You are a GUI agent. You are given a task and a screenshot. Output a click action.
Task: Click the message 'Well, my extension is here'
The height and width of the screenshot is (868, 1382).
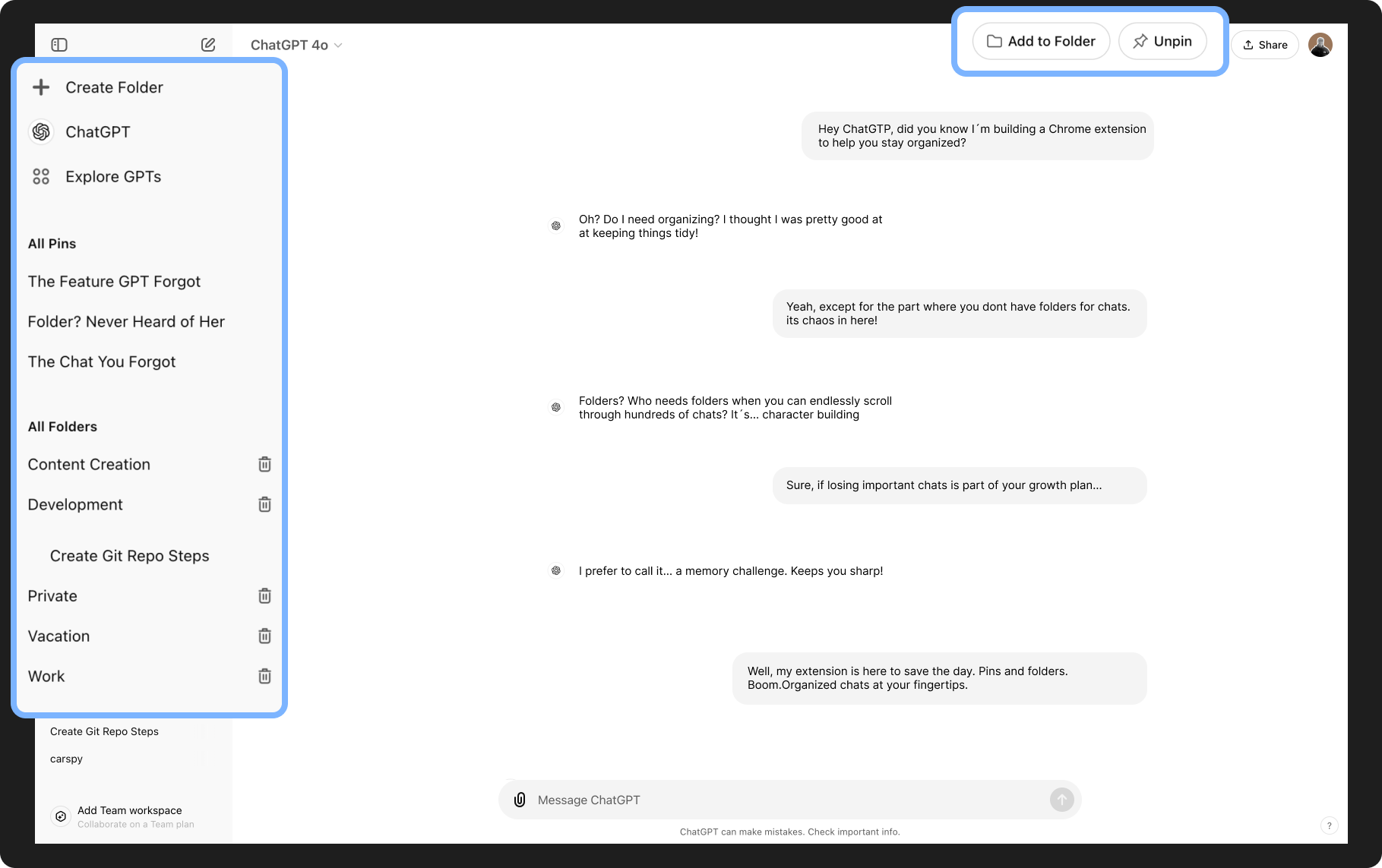click(939, 678)
